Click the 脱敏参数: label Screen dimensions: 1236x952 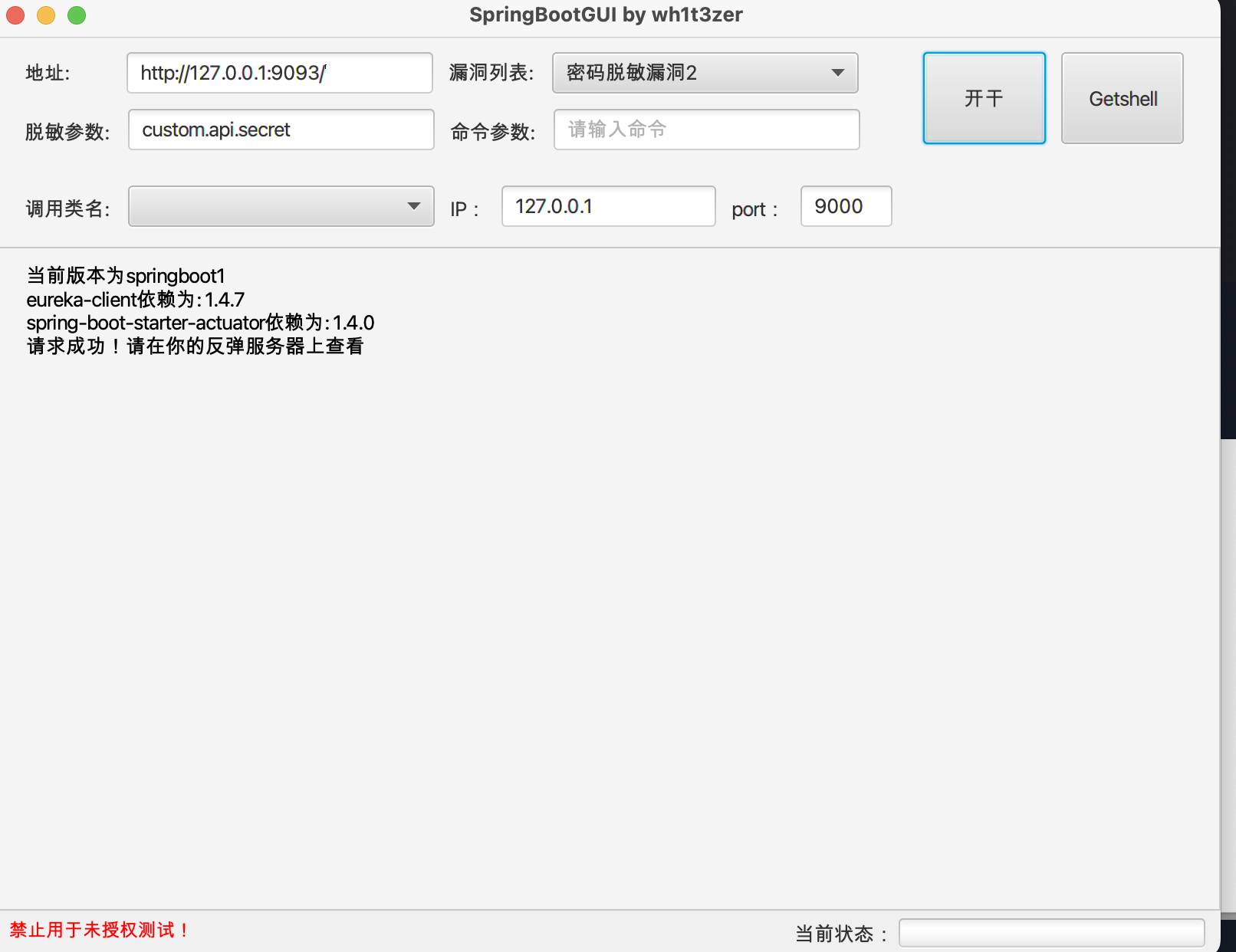tap(67, 132)
